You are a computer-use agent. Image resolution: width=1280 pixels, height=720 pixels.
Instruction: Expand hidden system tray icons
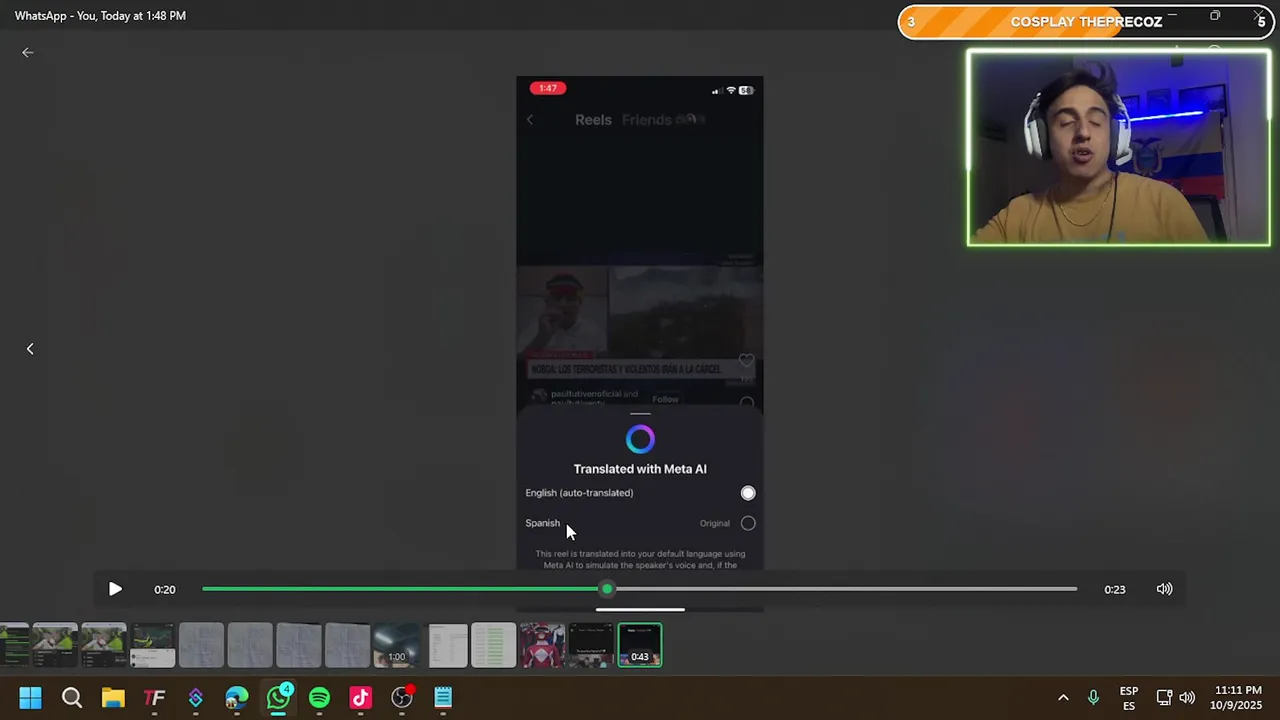pyautogui.click(x=1063, y=698)
